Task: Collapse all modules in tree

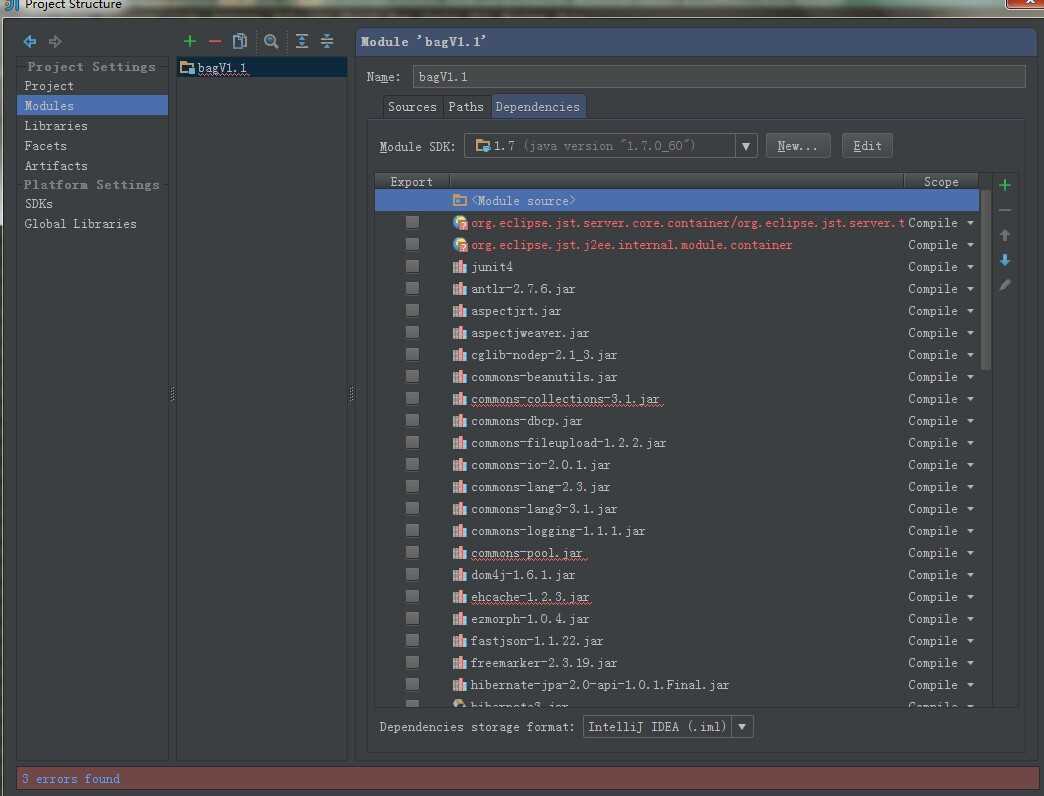Action: 327,41
